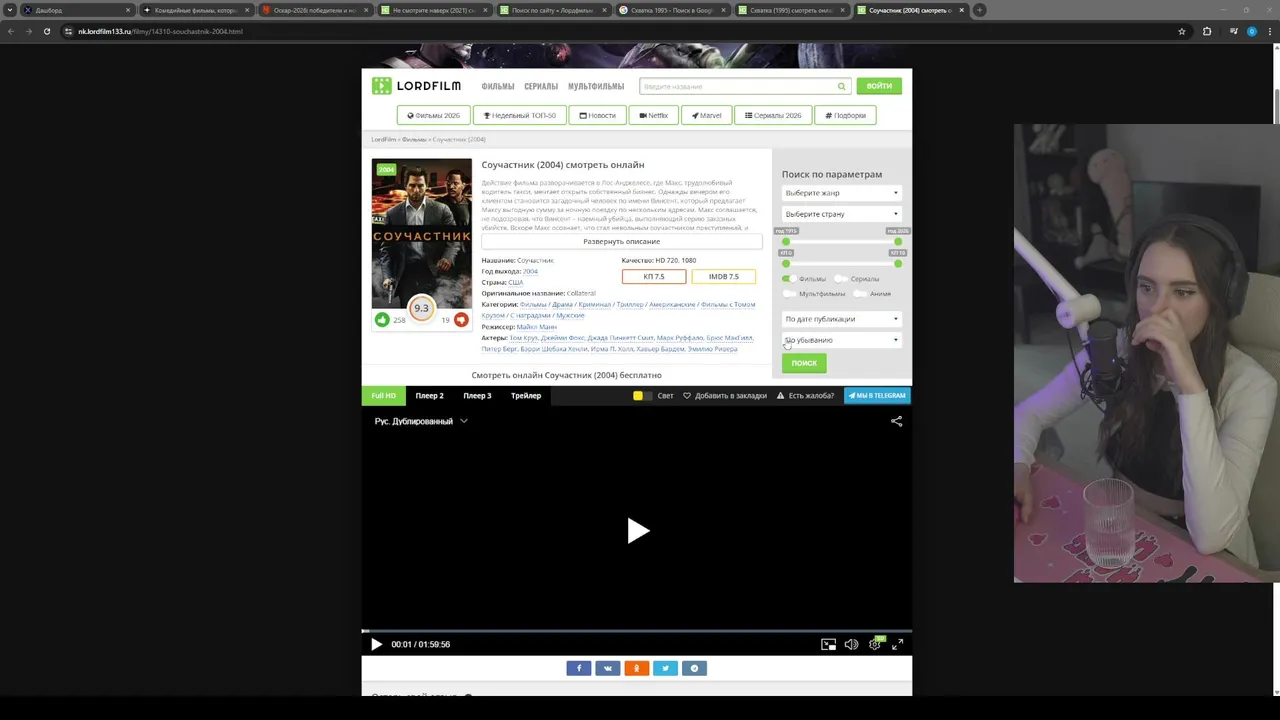1280x720 pixels.
Task: Toggle the Фильмы filter switch
Action: click(x=789, y=279)
